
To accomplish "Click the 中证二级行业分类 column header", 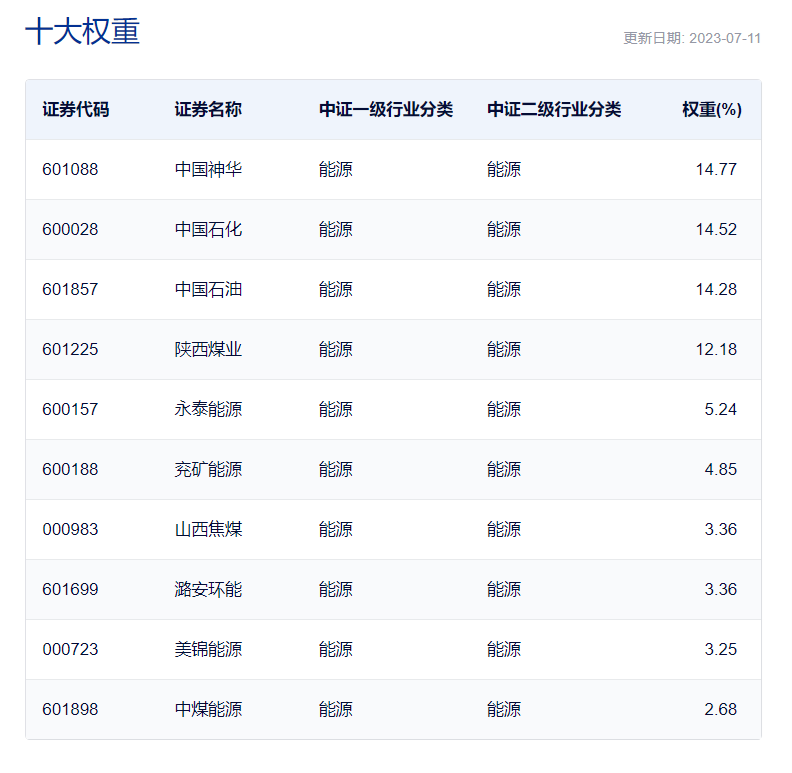I will (554, 110).
